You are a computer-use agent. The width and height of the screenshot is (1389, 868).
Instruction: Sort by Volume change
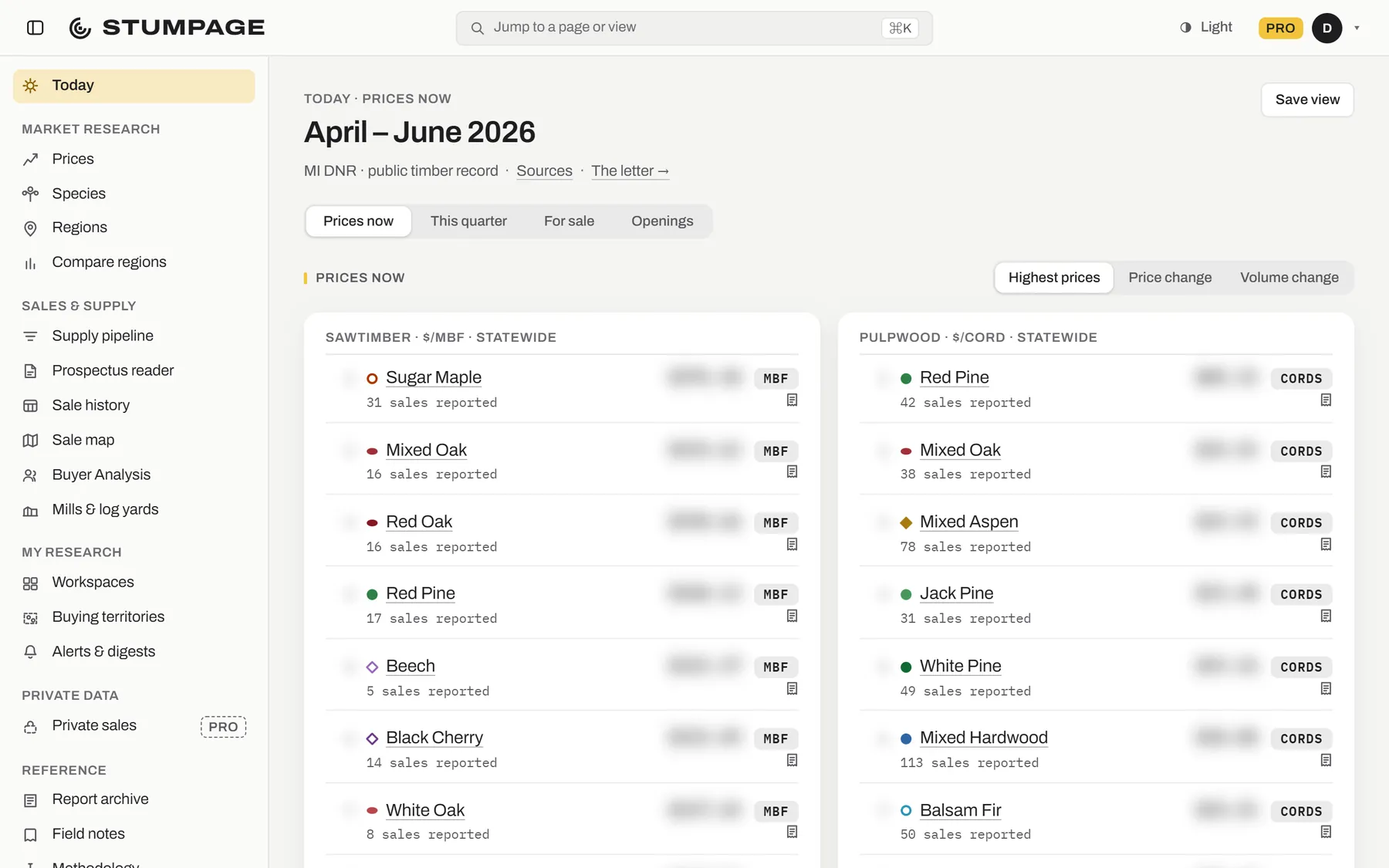pyautogui.click(x=1289, y=278)
